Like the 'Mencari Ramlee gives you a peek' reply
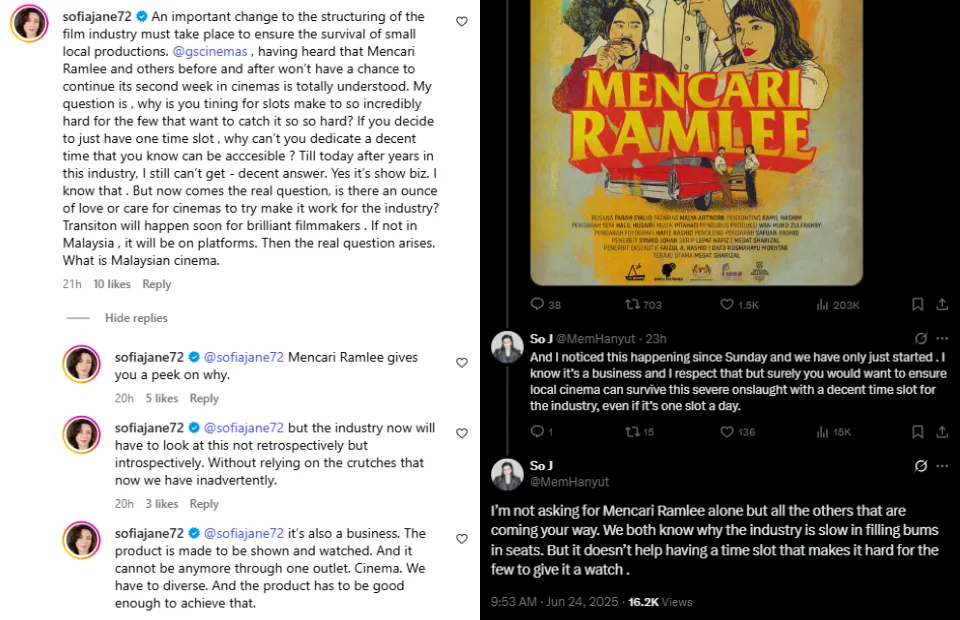The height and width of the screenshot is (620, 960). tap(462, 362)
